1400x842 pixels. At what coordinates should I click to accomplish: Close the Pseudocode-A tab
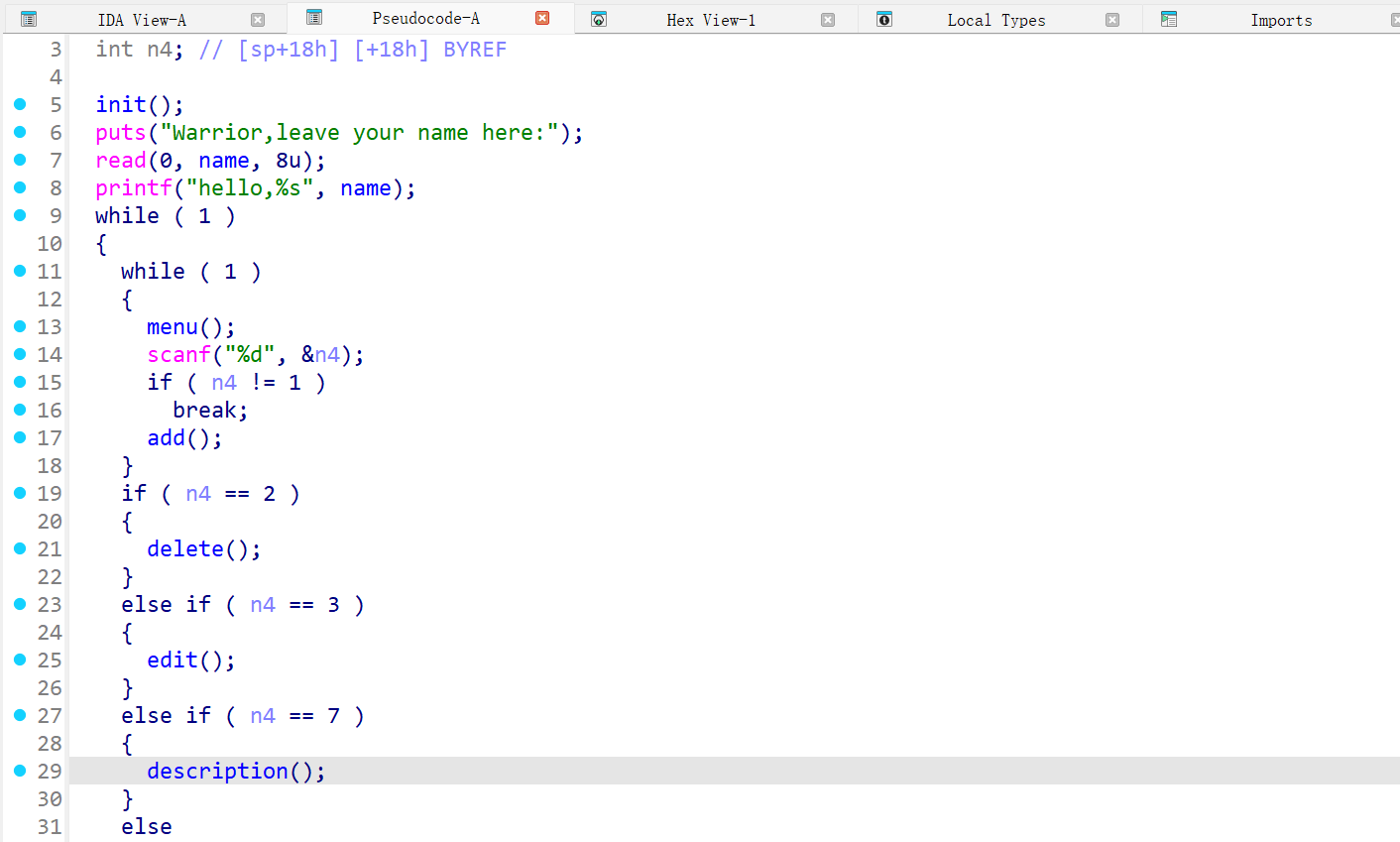(542, 18)
